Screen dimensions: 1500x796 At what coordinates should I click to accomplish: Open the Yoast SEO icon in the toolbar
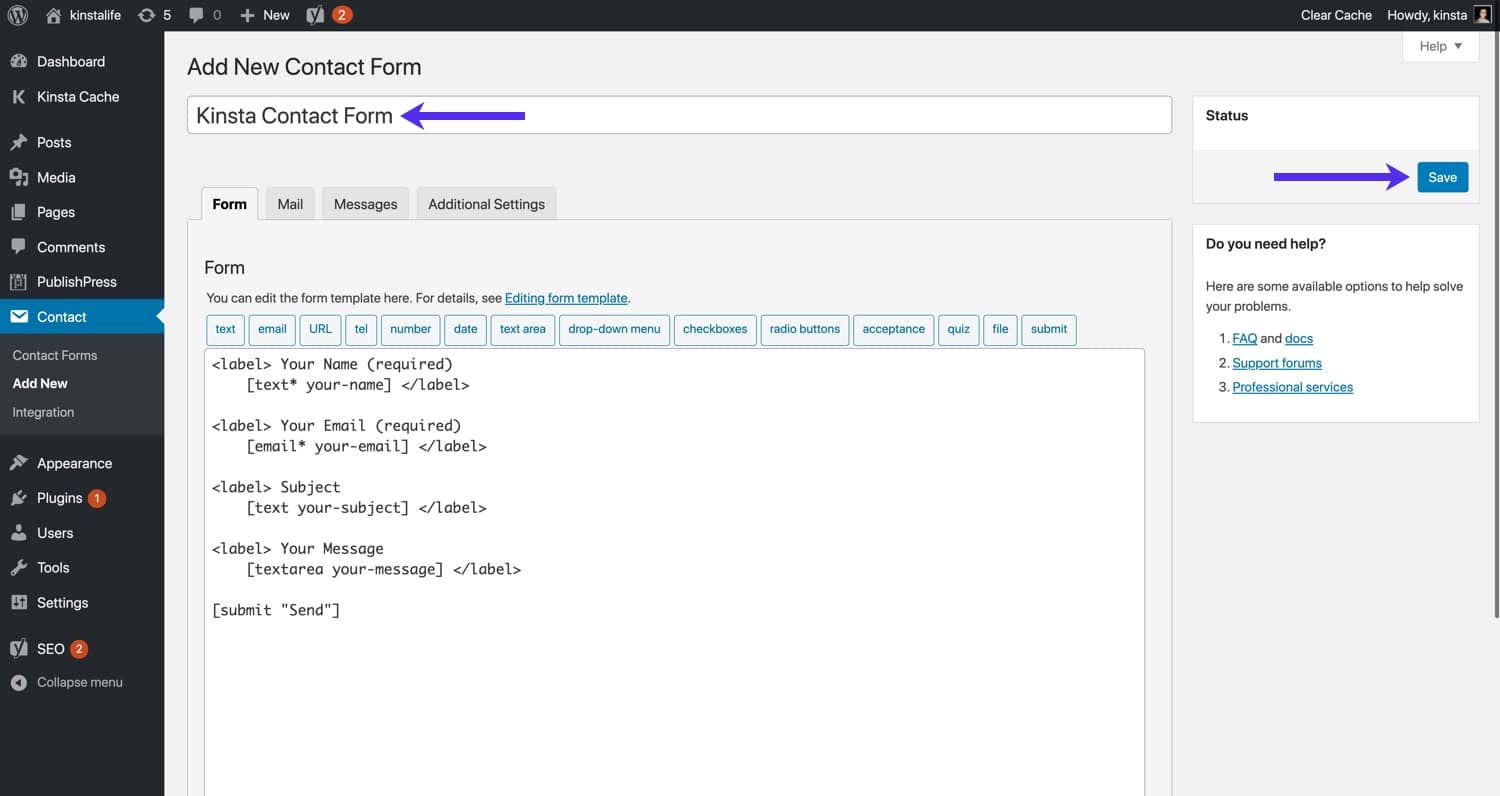tap(314, 14)
